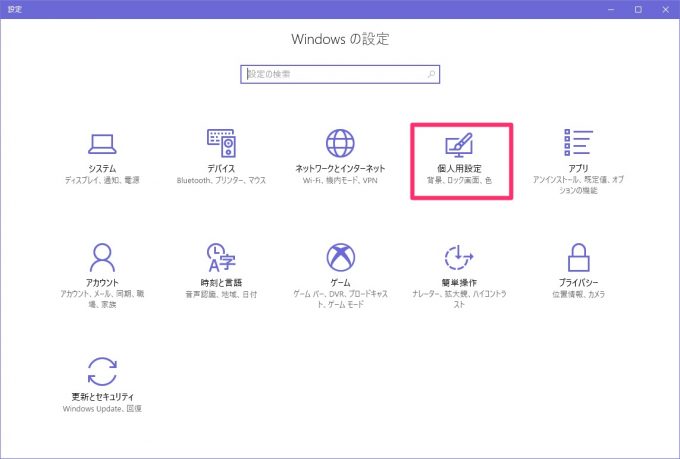Click the 時刻と言語 label
Viewport: 680px width, 459px height.
[x=221, y=282]
